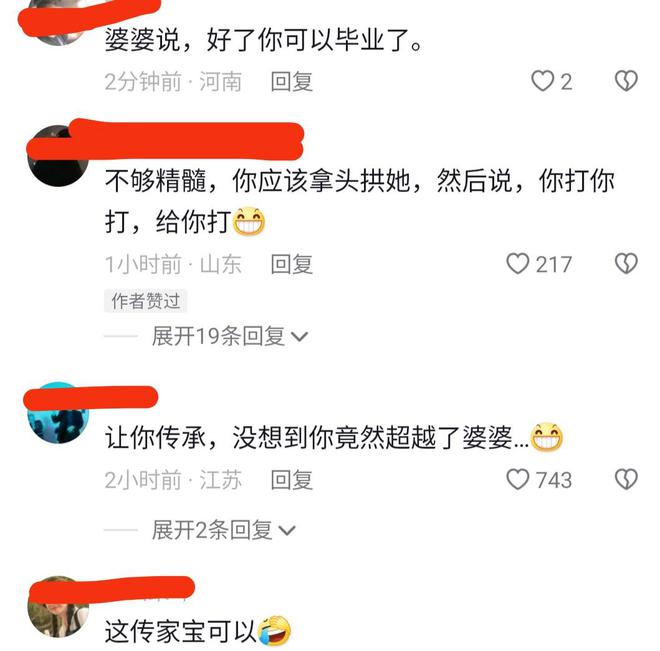660x651 pixels.
Task: Expand the 19 replies thread
Action: tap(230, 336)
